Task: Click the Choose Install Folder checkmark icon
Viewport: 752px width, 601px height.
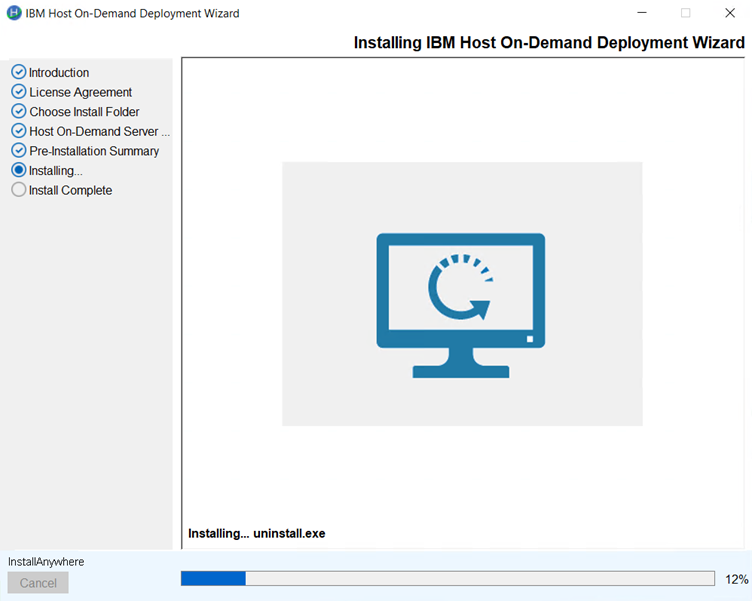Action: coord(18,111)
